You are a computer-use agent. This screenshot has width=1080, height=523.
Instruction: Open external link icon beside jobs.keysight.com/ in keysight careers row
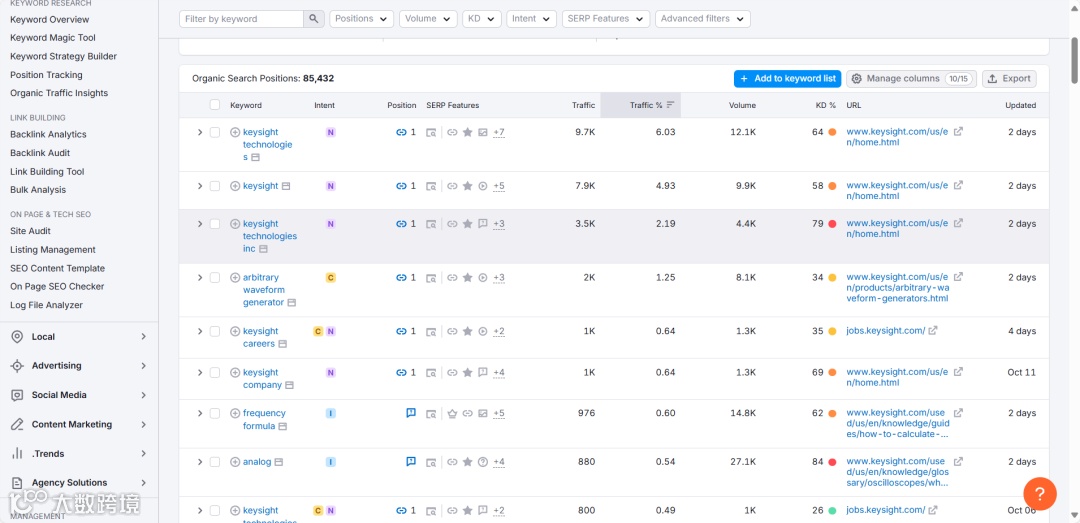(x=933, y=331)
